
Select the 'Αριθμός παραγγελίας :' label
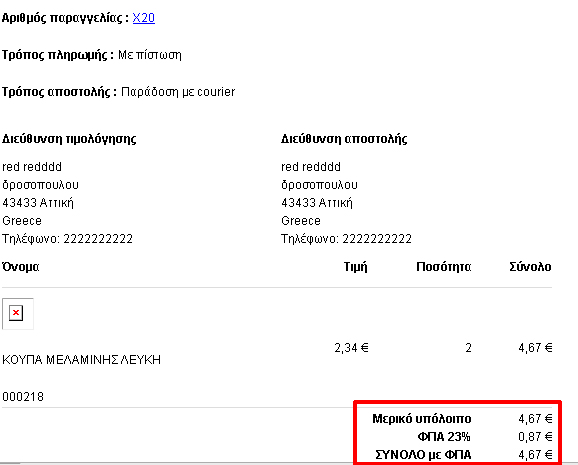65,18
